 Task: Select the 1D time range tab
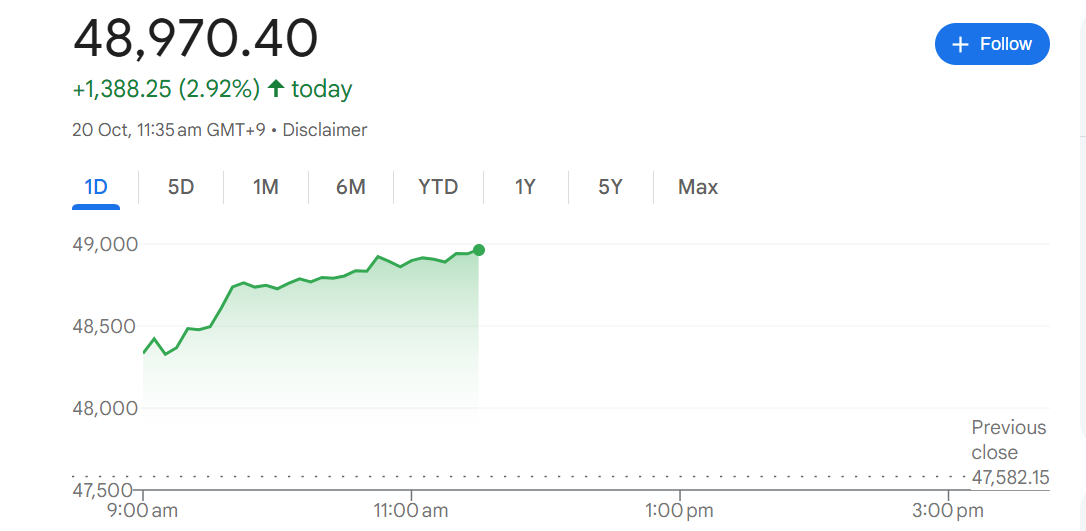96,187
